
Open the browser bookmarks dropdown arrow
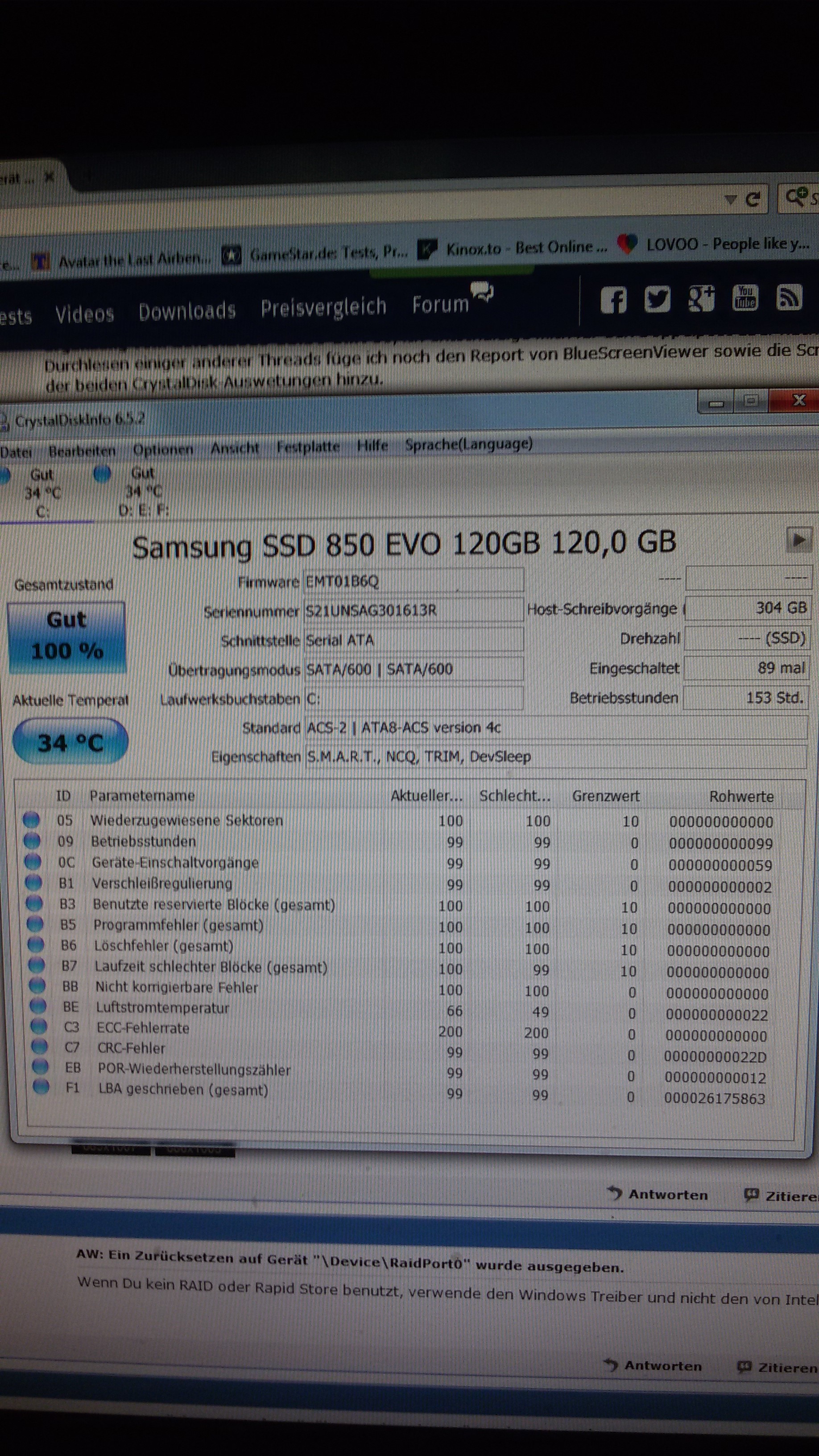[731, 199]
